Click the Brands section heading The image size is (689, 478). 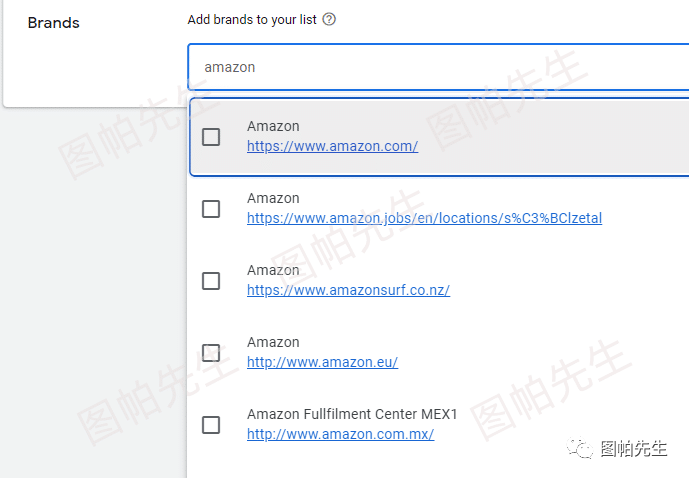click(x=54, y=23)
